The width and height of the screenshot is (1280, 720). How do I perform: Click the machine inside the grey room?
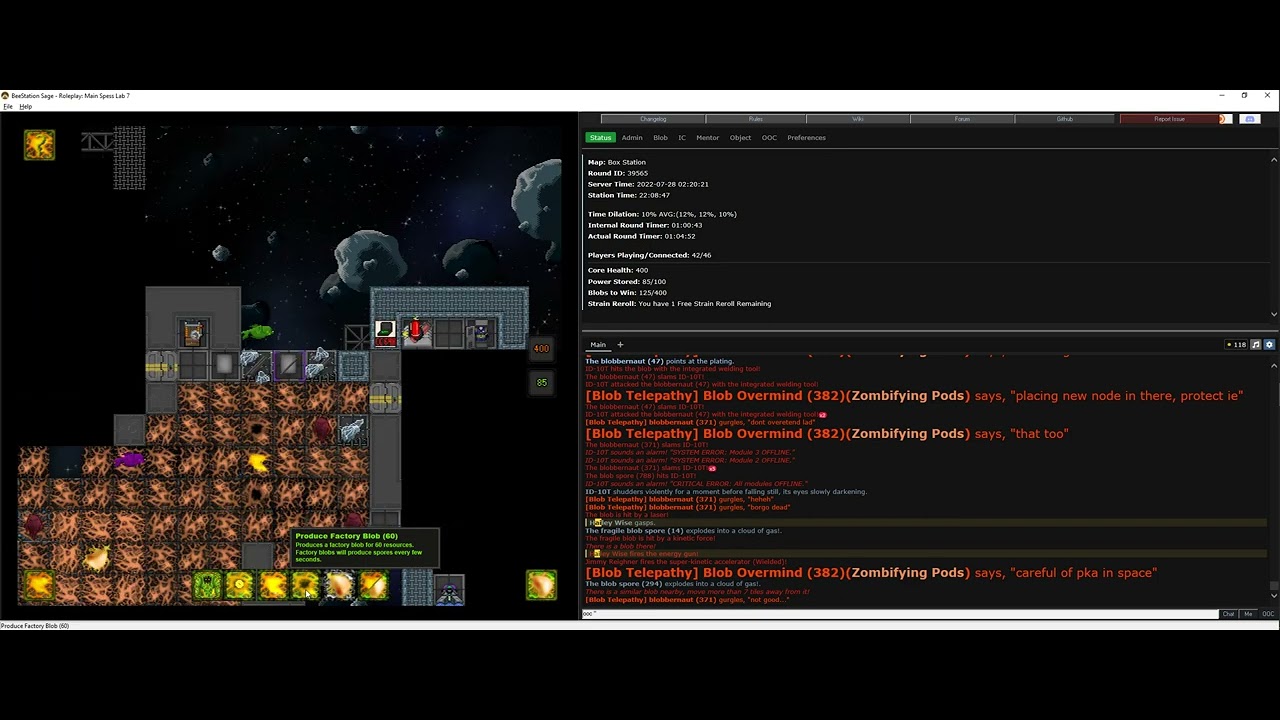[193, 332]
